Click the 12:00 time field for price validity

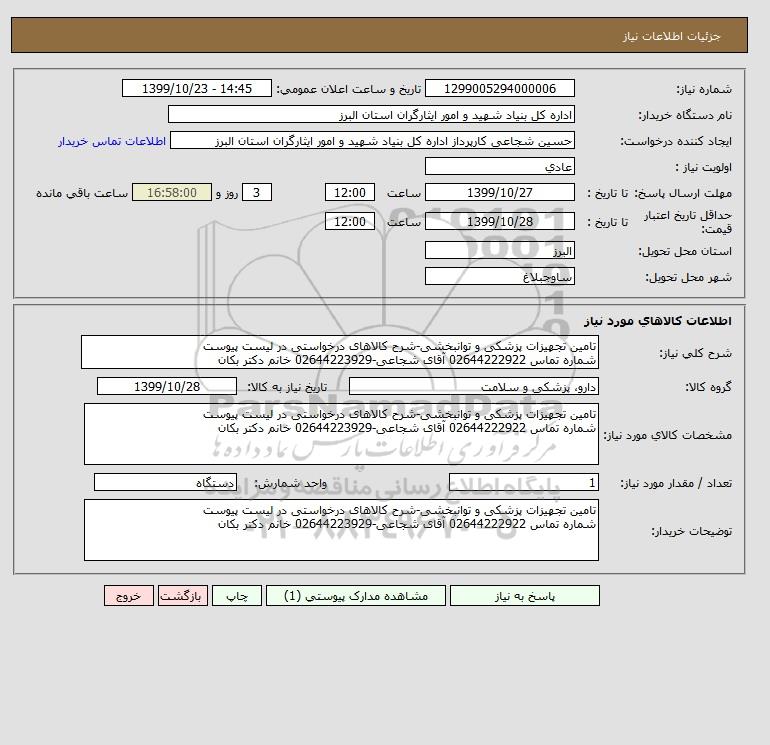click(x=350, y=221)
